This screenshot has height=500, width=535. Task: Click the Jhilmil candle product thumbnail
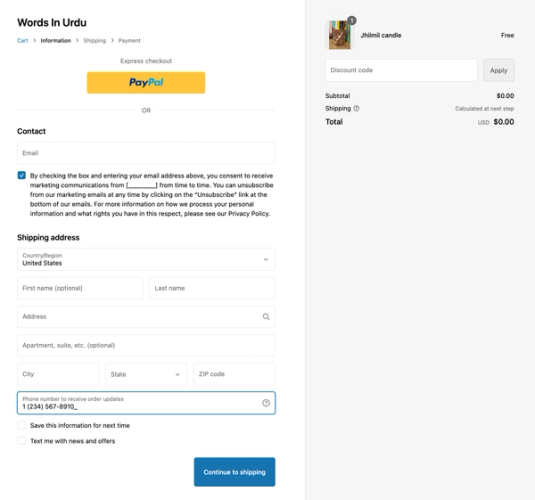339,35
